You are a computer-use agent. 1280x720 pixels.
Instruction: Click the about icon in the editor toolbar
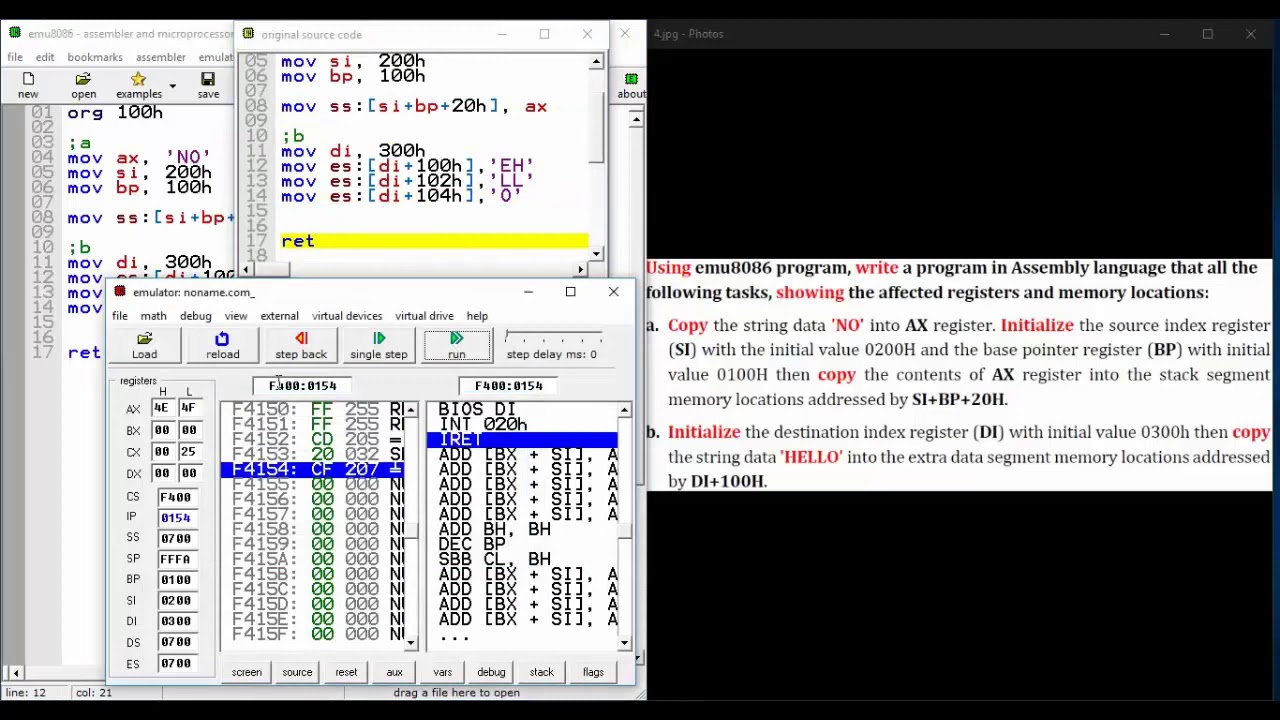tap(631, 85)
